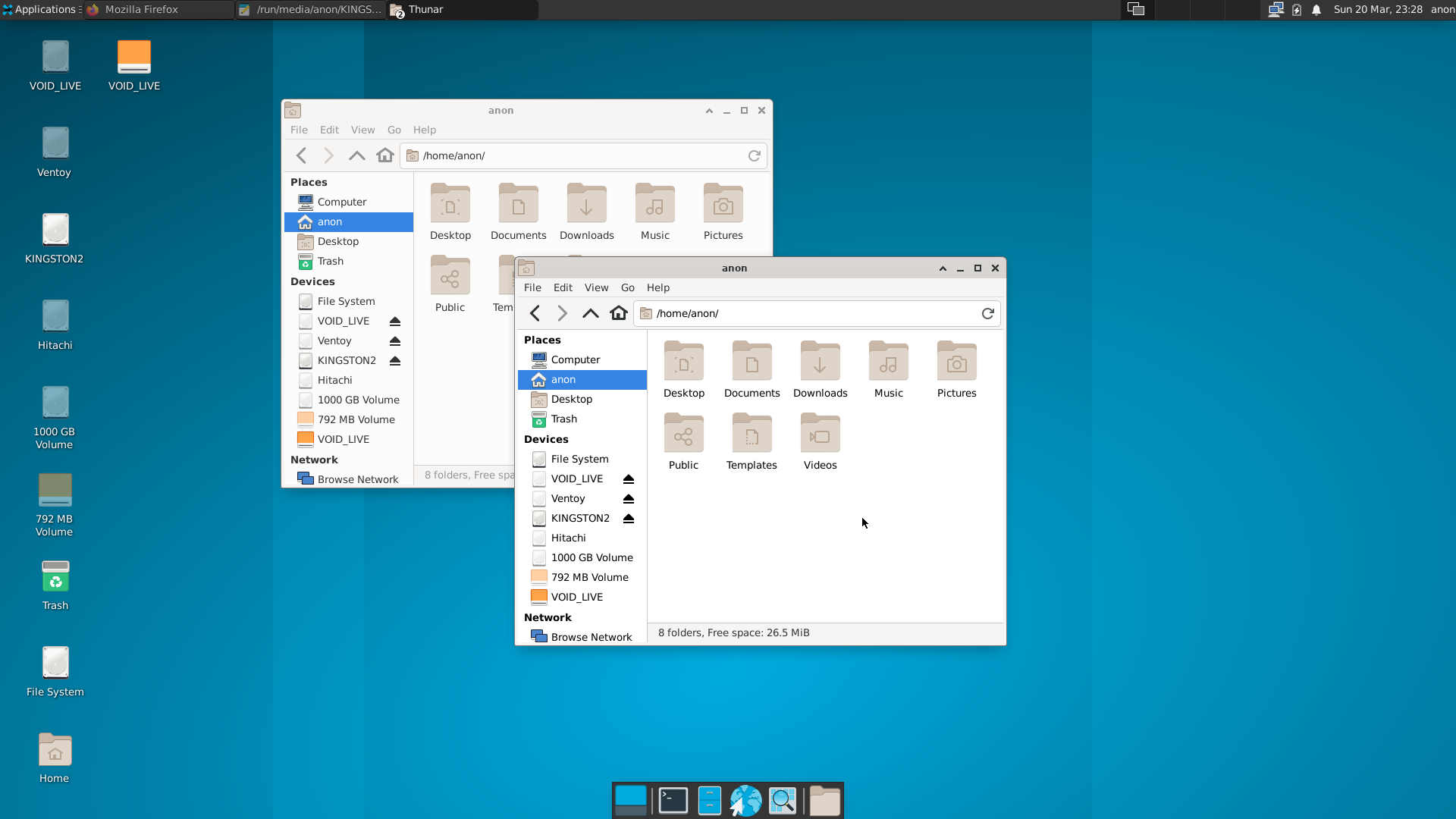Eject Ventoy in rear window sidebar

pos(395,340)
